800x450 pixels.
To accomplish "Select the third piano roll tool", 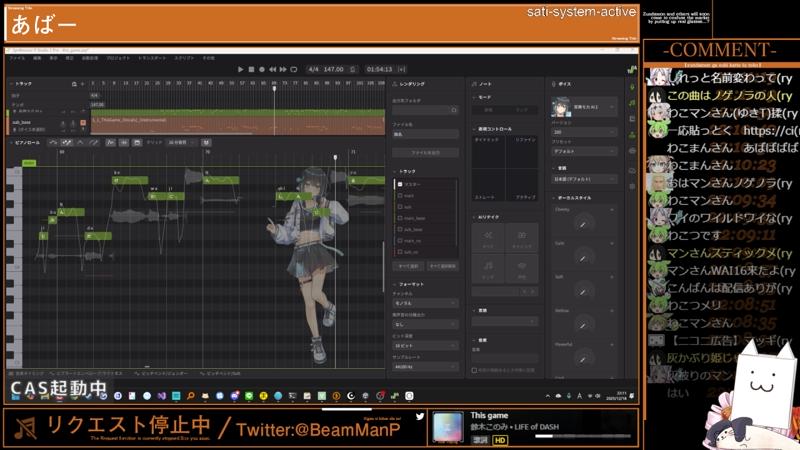I will (80, 143).
